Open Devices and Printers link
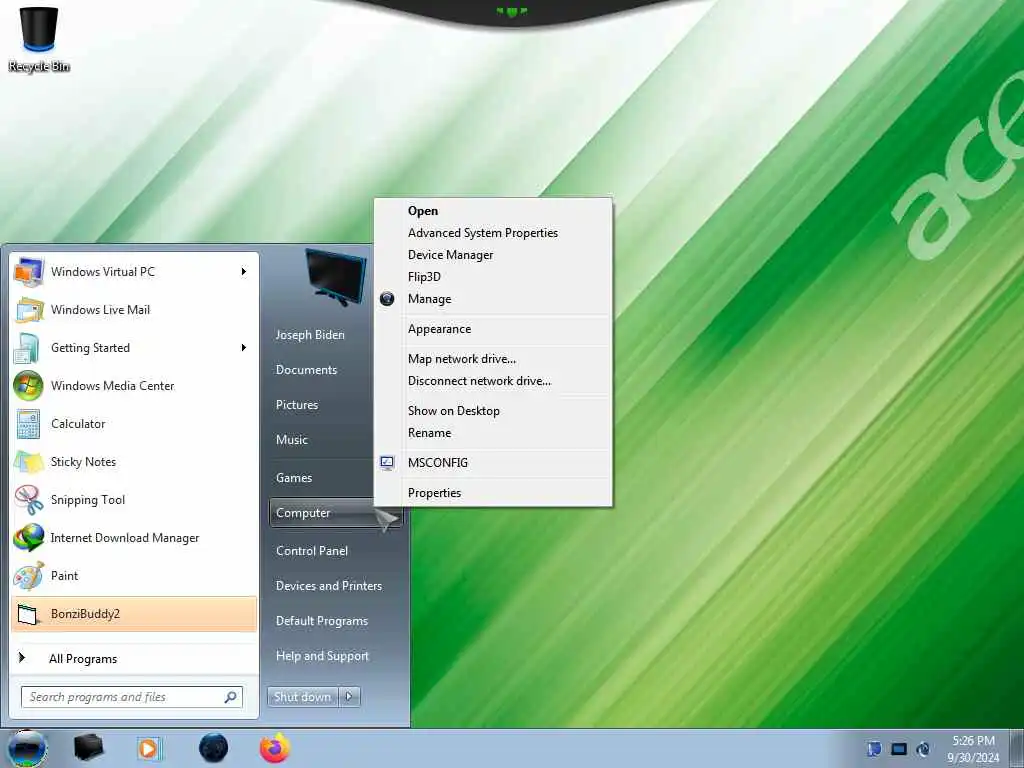The image size is (1024, 768). (328, 586)
